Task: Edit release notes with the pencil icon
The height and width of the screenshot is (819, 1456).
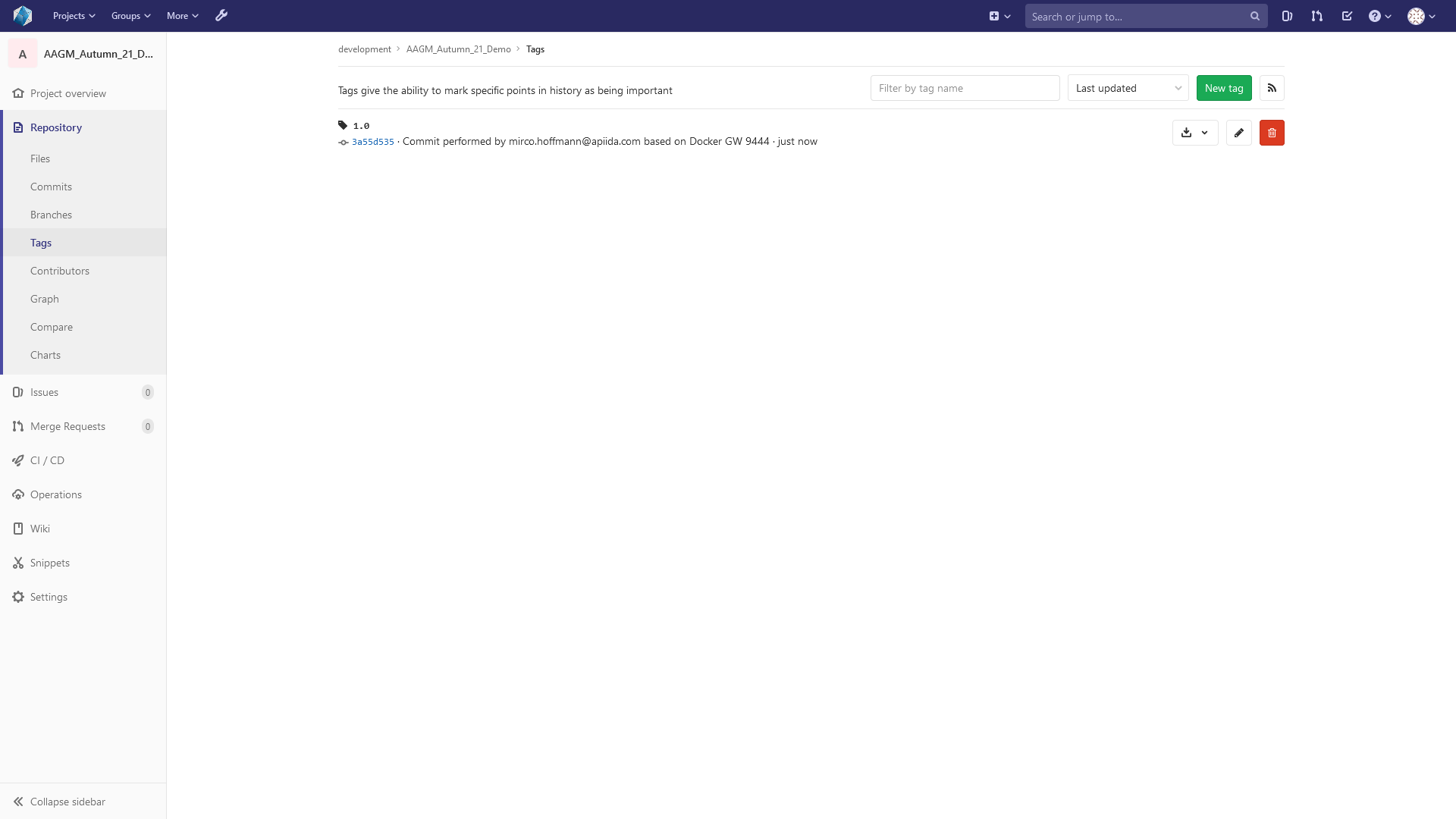Action: (x=1238, y=133)
